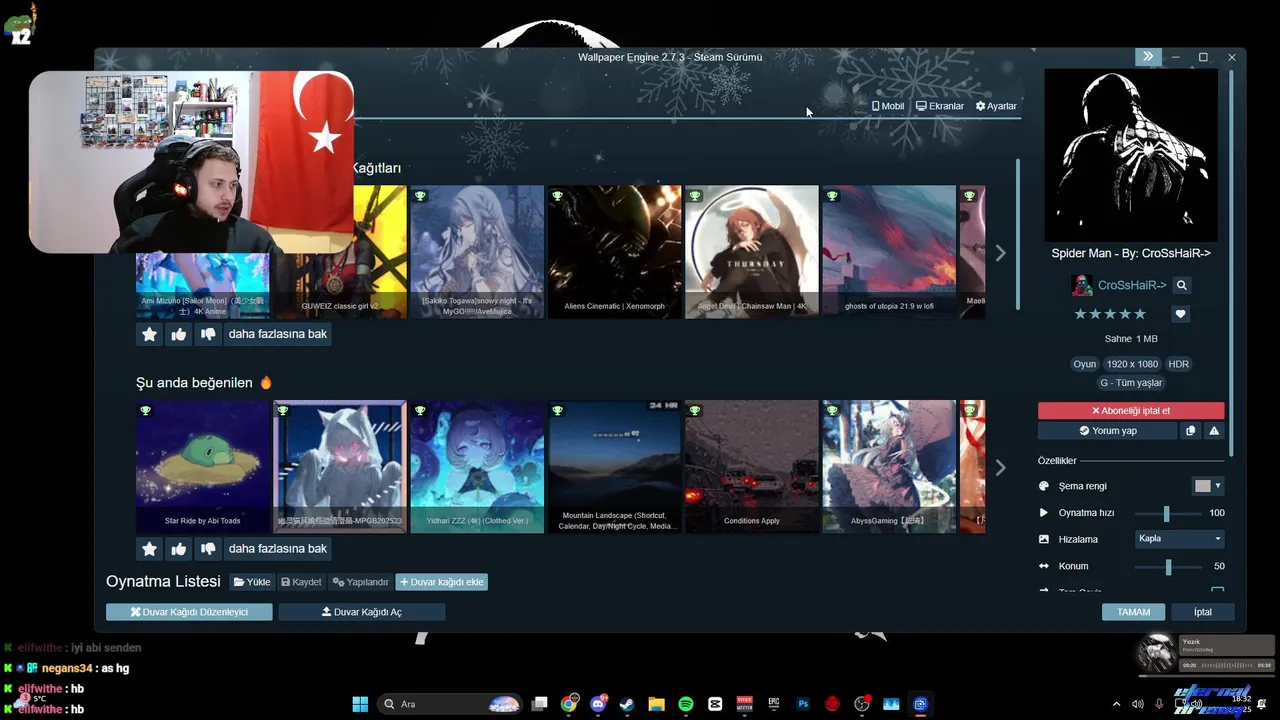Open the Hizalama dropdown showing Kapla

[x=1180, y=539]
